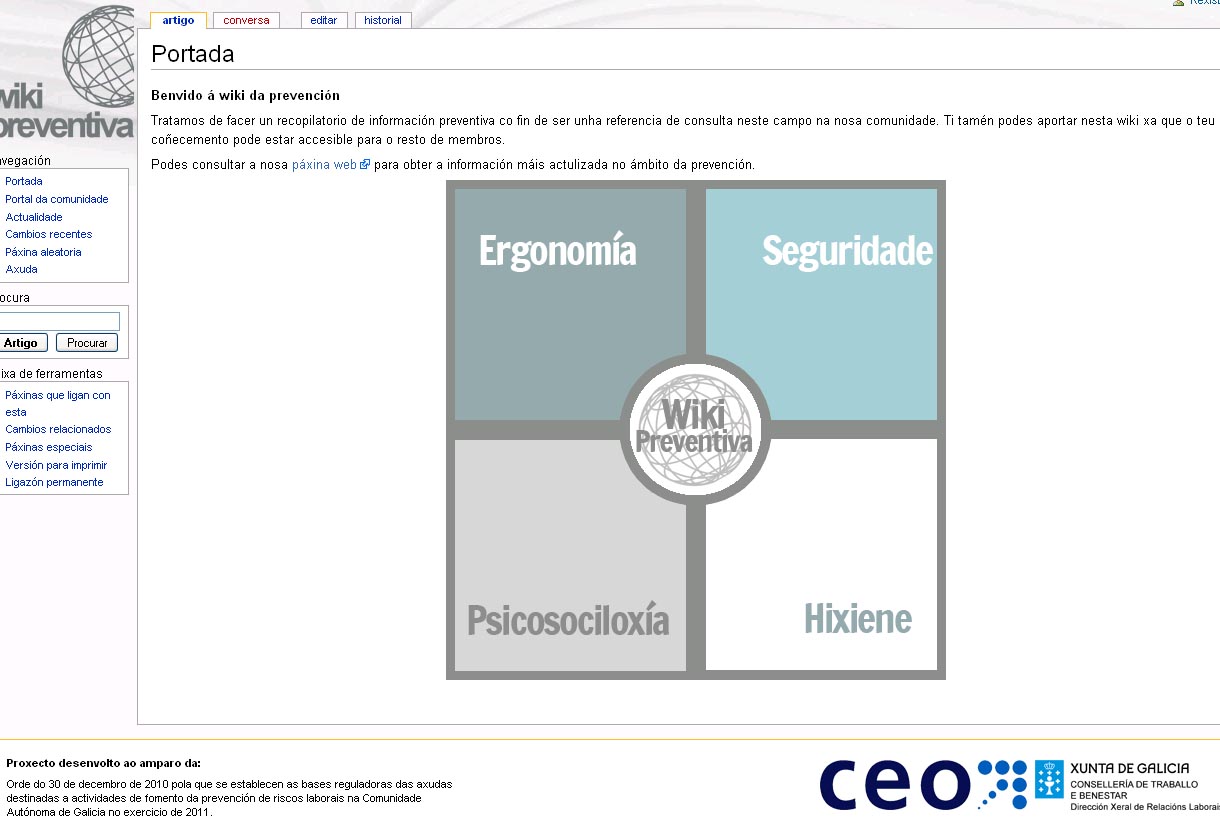This screenshot has width=1220, height=823.
Task: Open Ligazón permanente link
Action: (x=54, y=482)
